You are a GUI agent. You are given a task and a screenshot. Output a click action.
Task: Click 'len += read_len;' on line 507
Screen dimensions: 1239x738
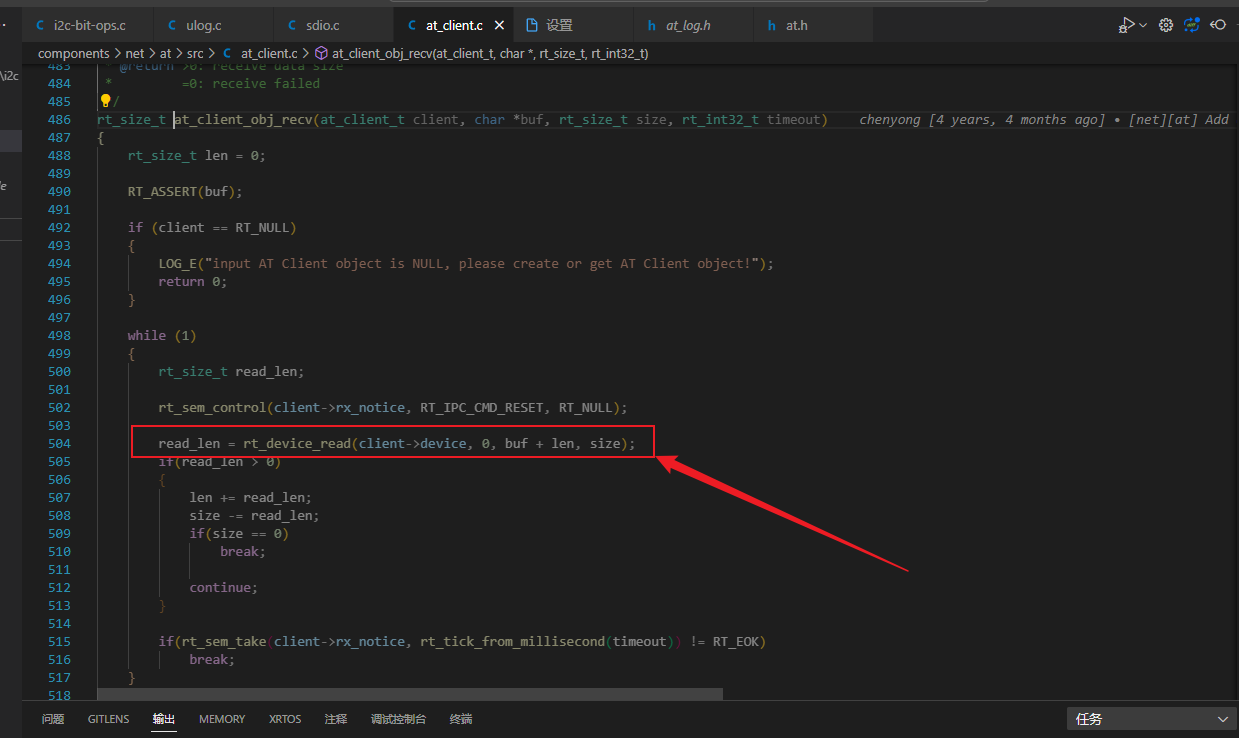(x=251, y=498)
